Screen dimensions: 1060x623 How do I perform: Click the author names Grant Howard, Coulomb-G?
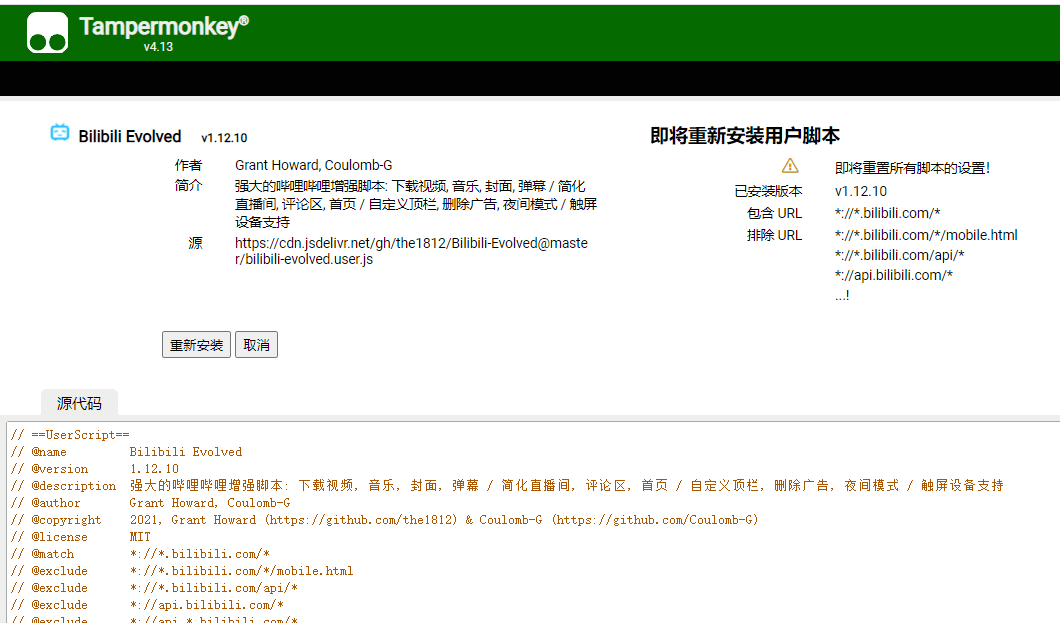[313, 165]
